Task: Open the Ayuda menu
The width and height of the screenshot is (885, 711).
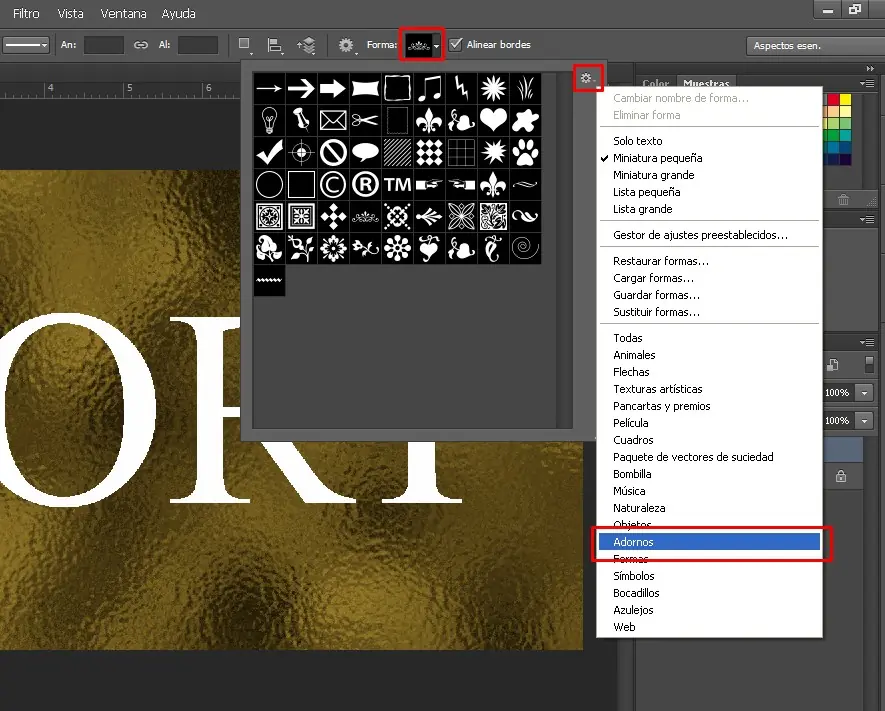Action: click(x=178, y=14)
